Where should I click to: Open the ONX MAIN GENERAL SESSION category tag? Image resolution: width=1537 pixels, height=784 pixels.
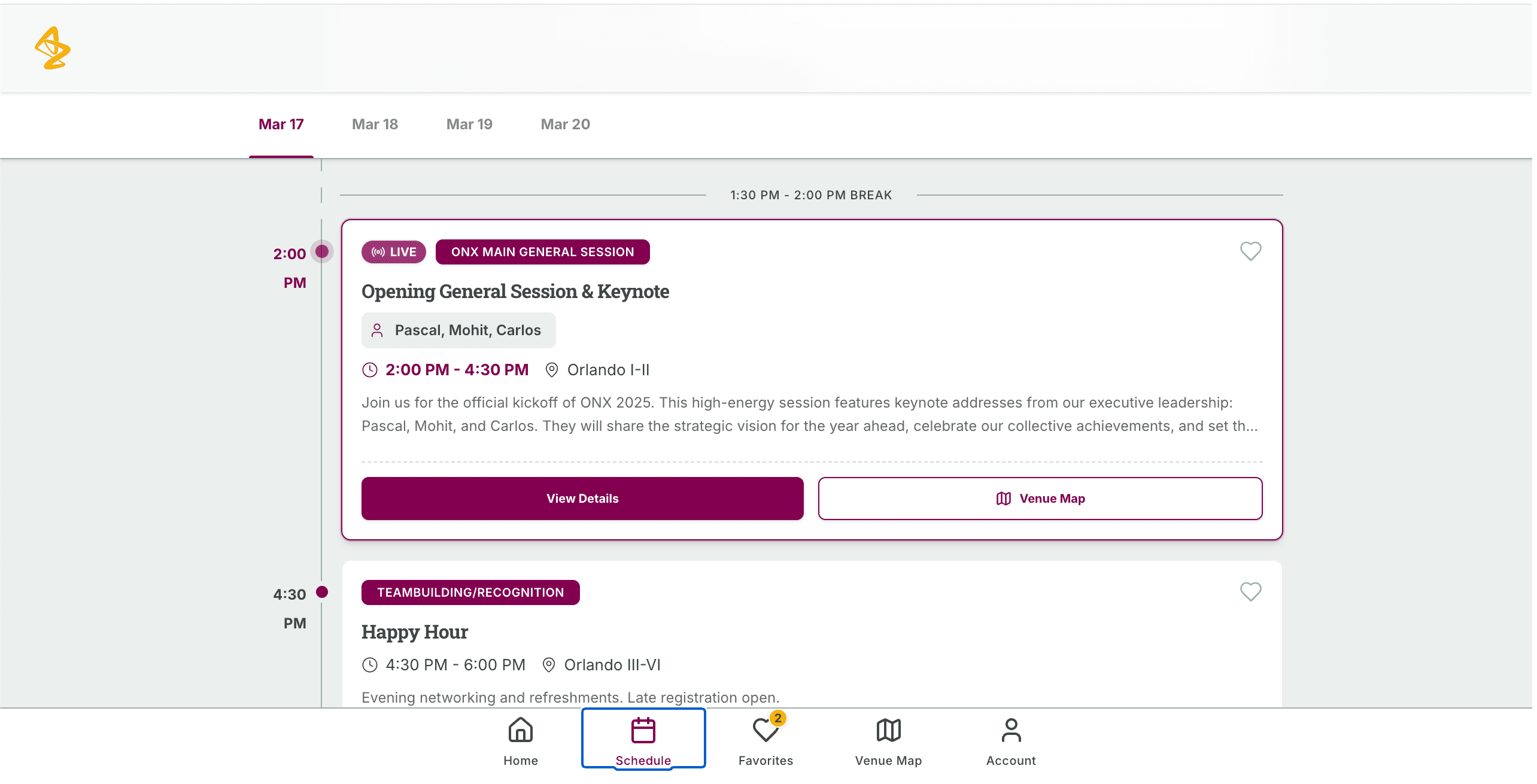click(542, 252)
